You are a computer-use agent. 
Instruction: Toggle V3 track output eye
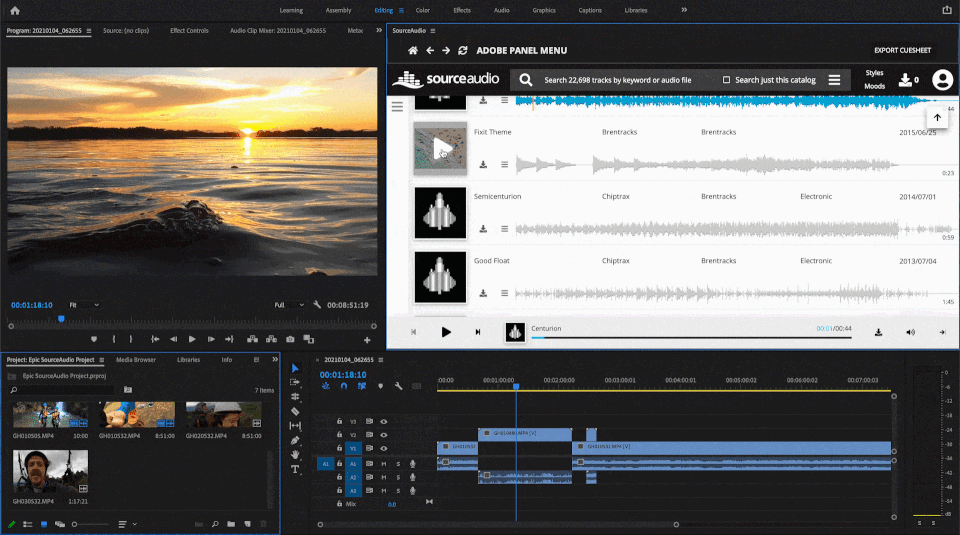point(384,422)
